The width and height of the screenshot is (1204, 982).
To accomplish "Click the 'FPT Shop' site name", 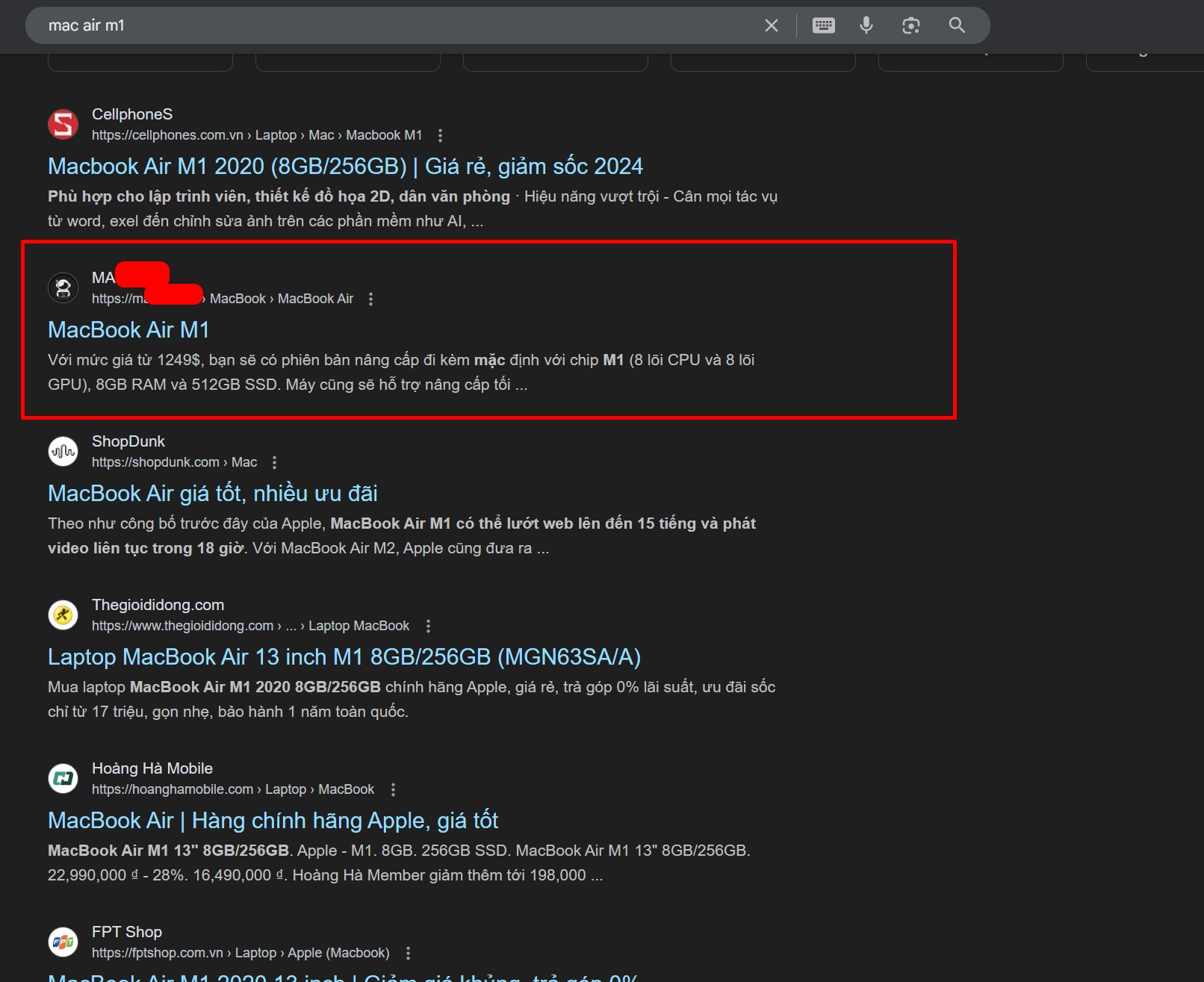I will click(127, 932).
